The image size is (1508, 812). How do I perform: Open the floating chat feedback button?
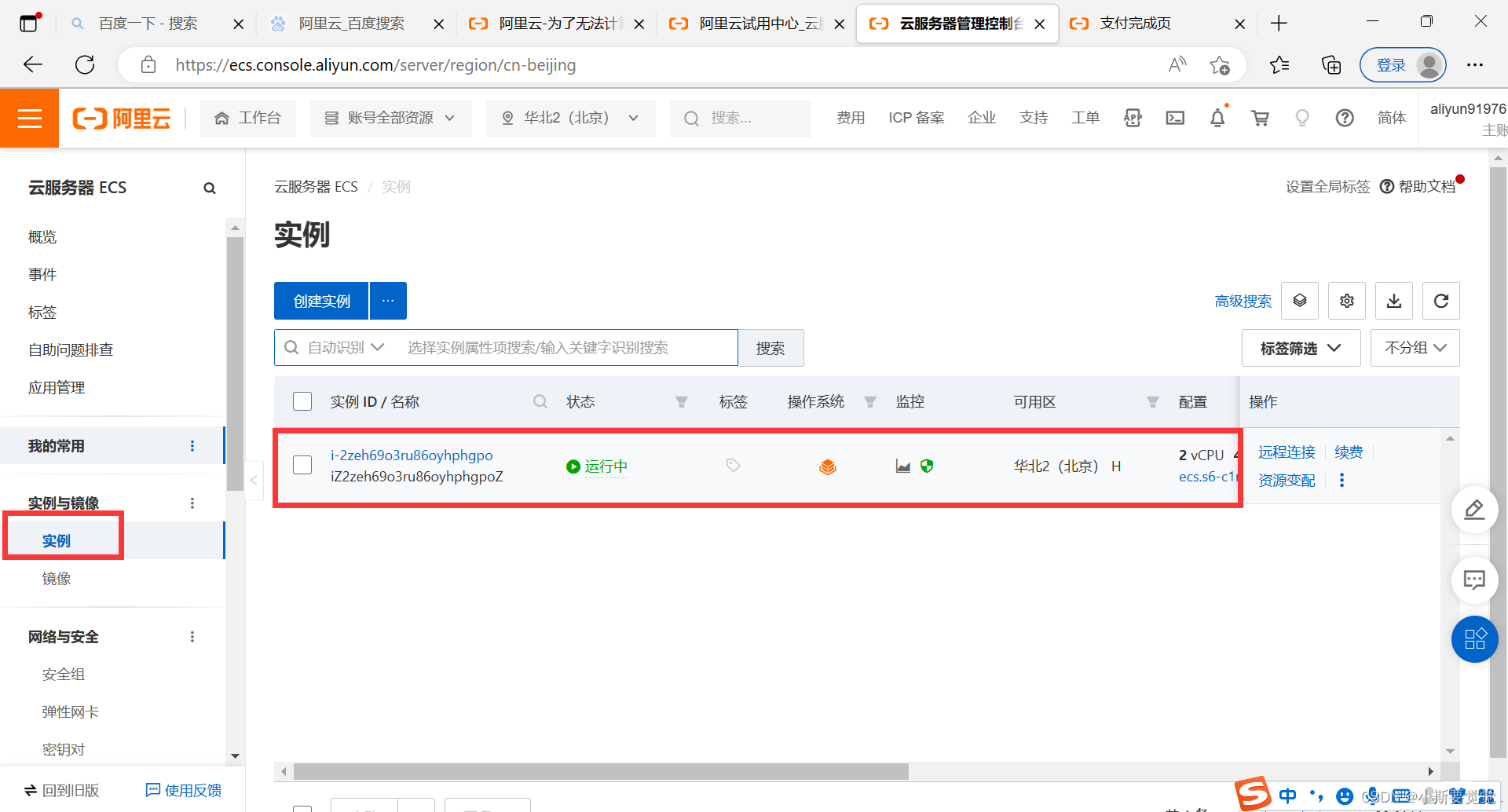click(1474, 580)
